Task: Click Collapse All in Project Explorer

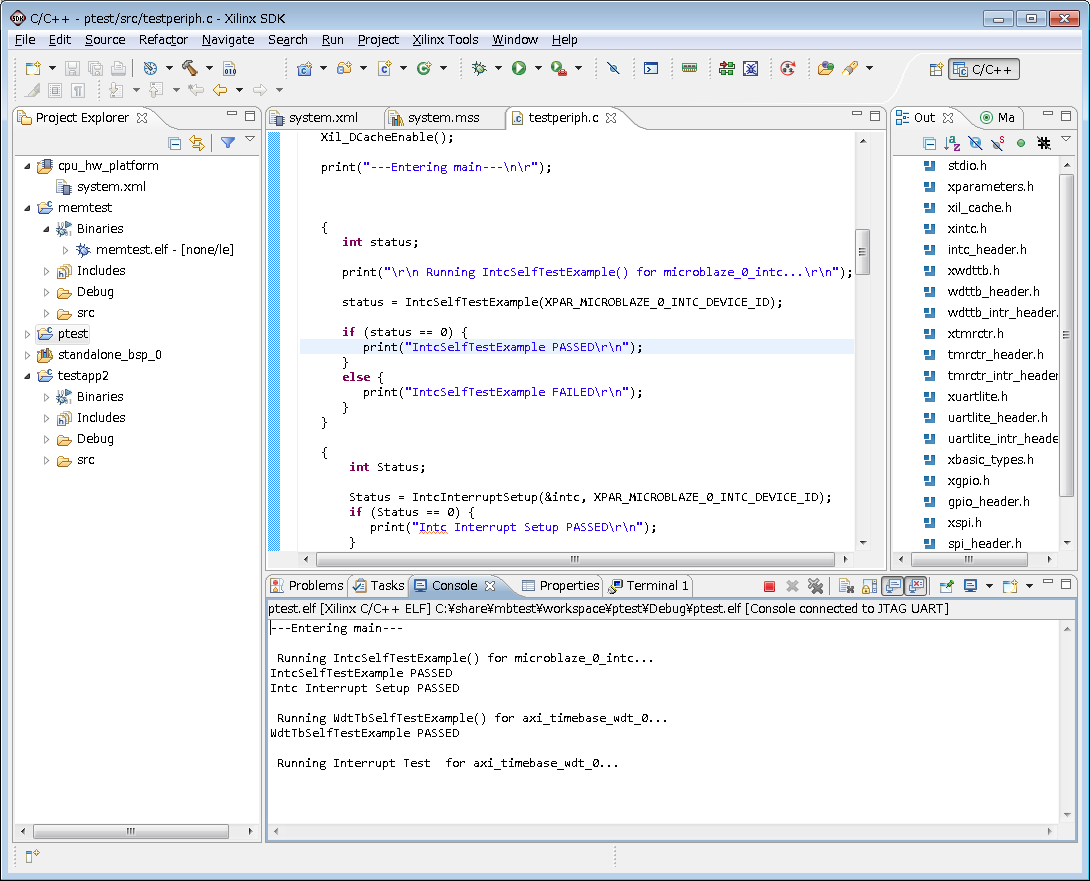Action: point(174,143)
